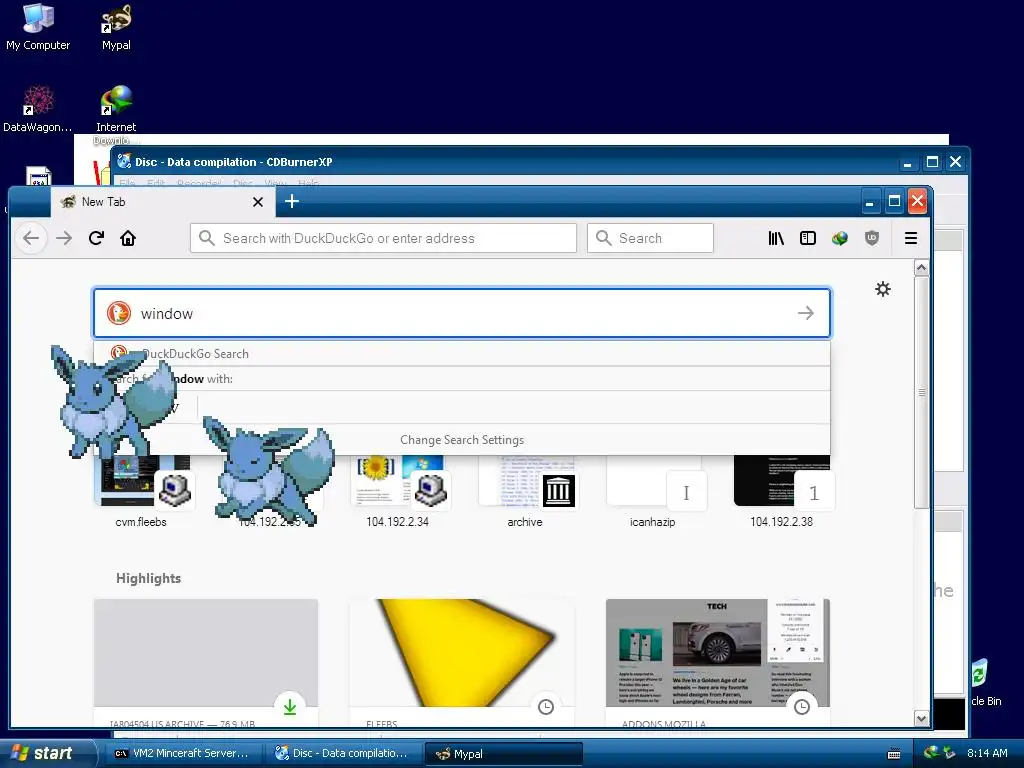Open the cvm.fleebs top site tile

[141, 490]
